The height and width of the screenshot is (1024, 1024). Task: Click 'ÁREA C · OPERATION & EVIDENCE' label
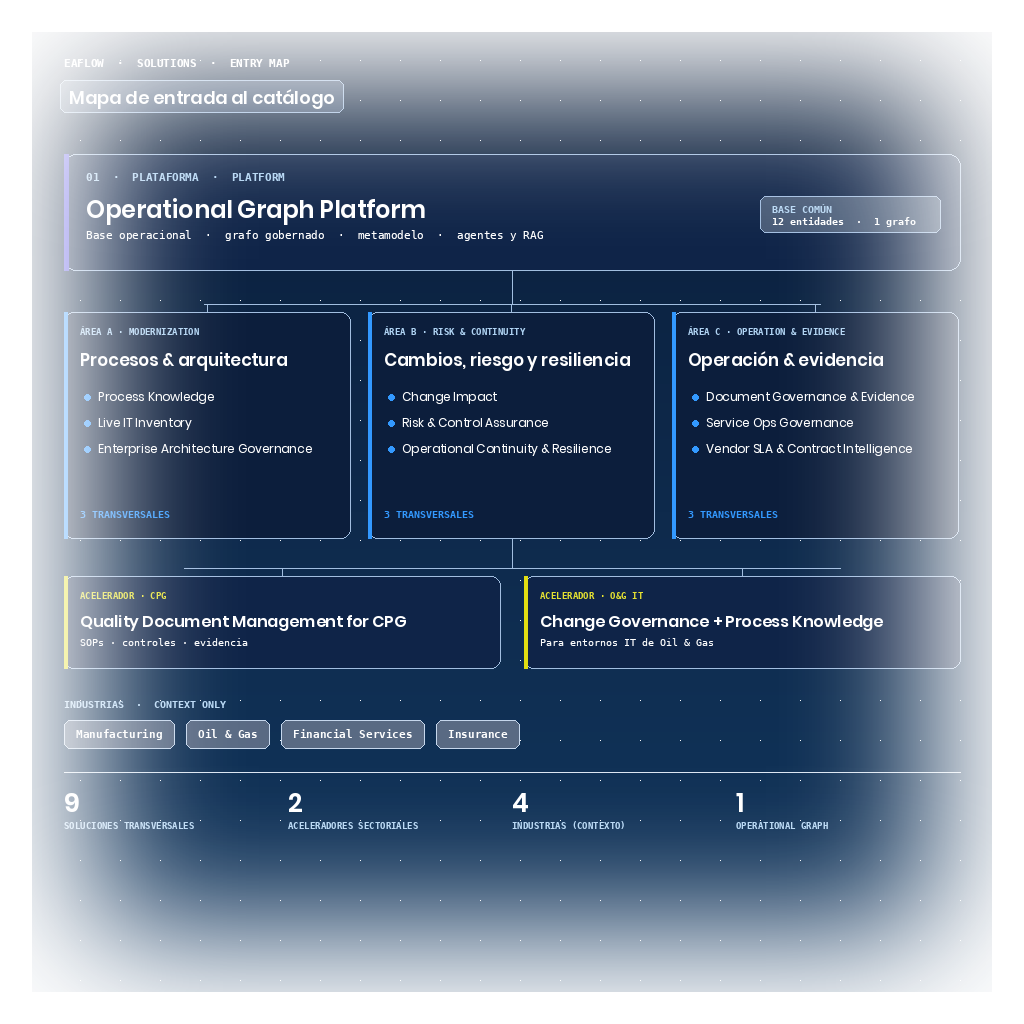[x=767, y=332]
